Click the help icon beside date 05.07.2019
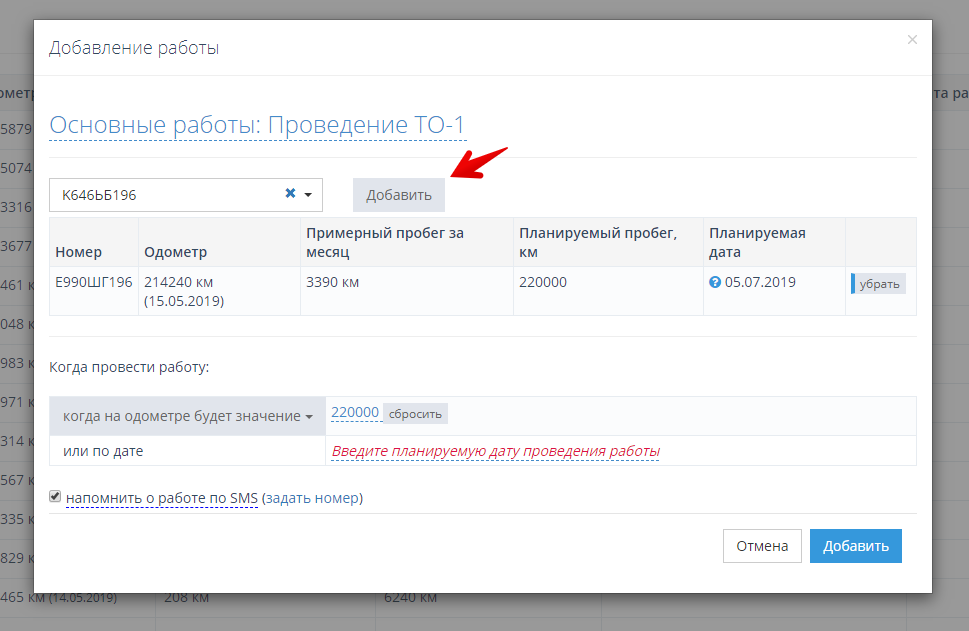Image resolution: width=969 pixels, height=631 pixels. pos(715,282)
